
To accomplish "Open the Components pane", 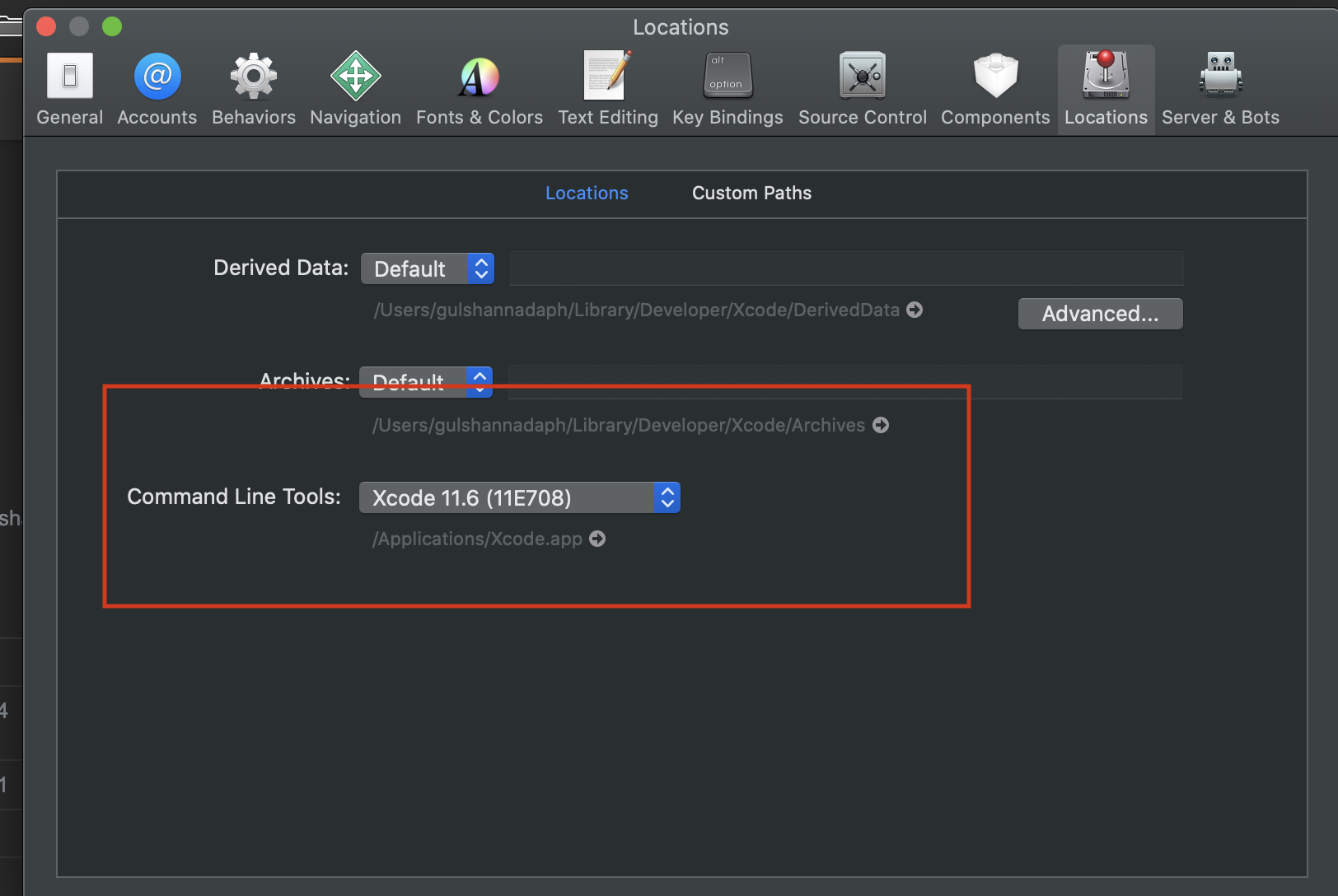I will [x=995, y=89].
